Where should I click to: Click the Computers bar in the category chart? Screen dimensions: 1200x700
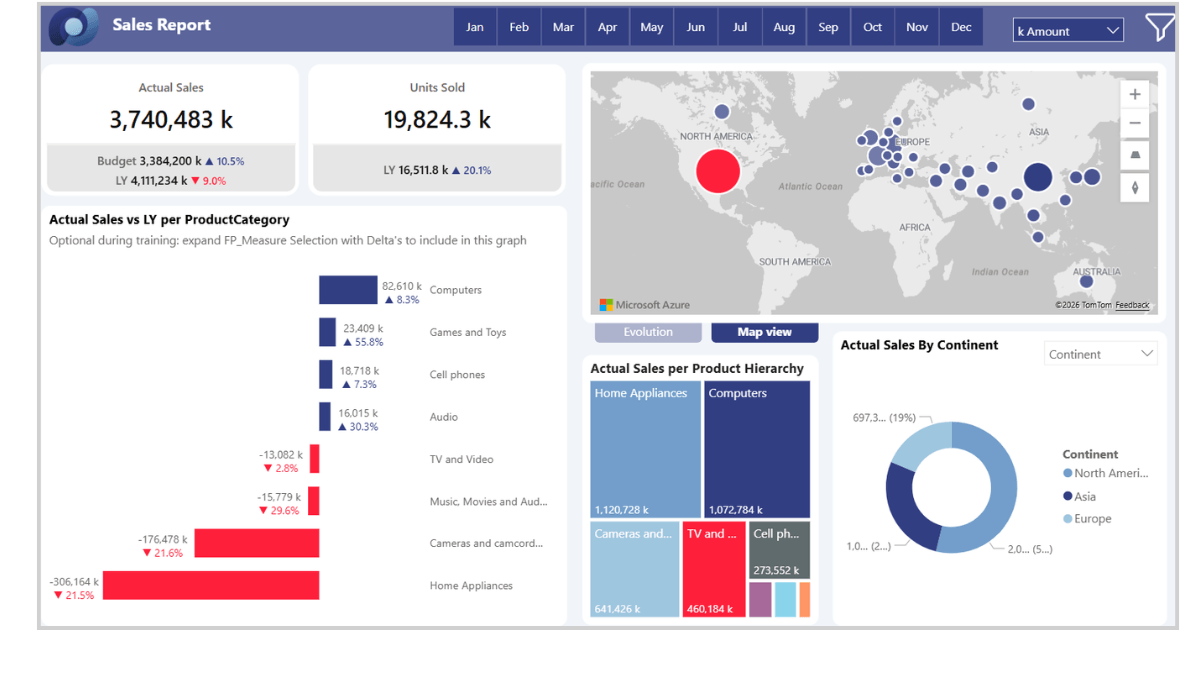point(348,289)
